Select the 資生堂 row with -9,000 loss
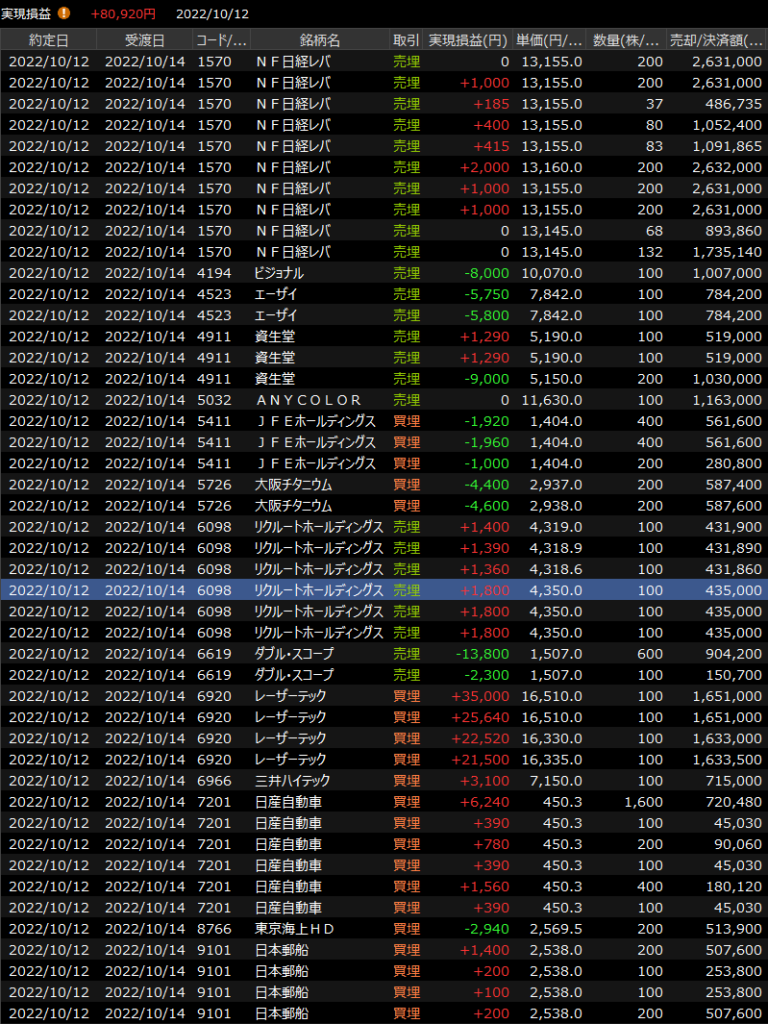Screen dimensions: 768x1024 [x=384, y=379]
